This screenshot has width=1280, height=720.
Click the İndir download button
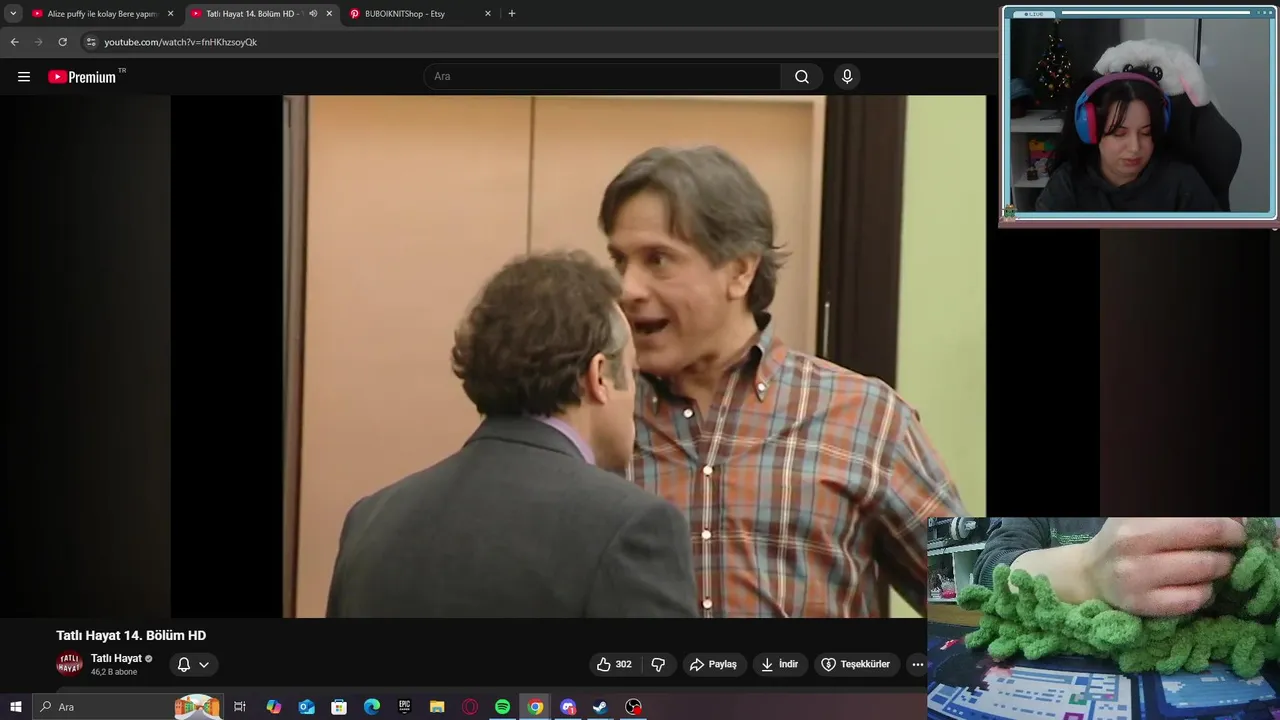tap(780, 664)
